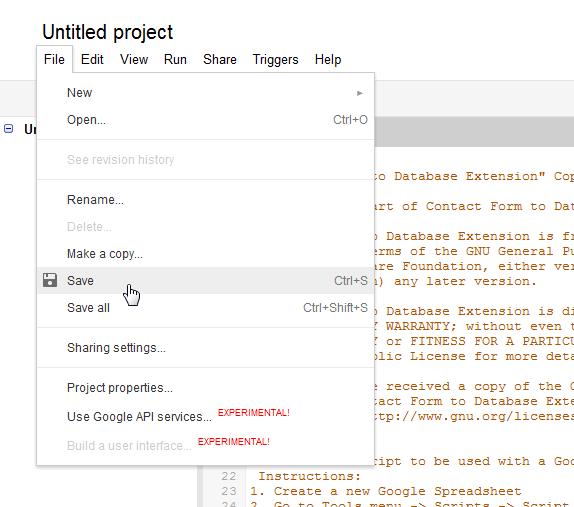Click the floppy disk Save icon
This screenshot has width=574, height=507.
pyautogui.click(x=50, y=280)
